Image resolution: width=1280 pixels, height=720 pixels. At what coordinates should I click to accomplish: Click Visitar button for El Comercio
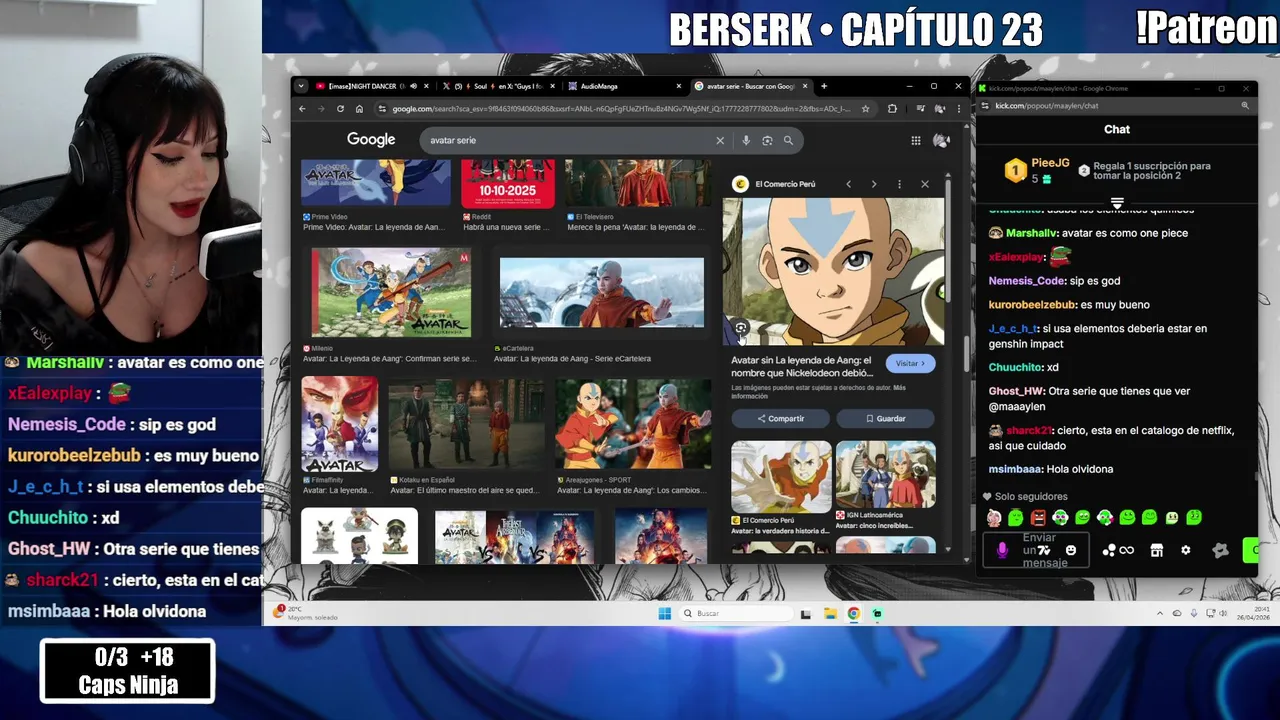click(x=910, y=364)
